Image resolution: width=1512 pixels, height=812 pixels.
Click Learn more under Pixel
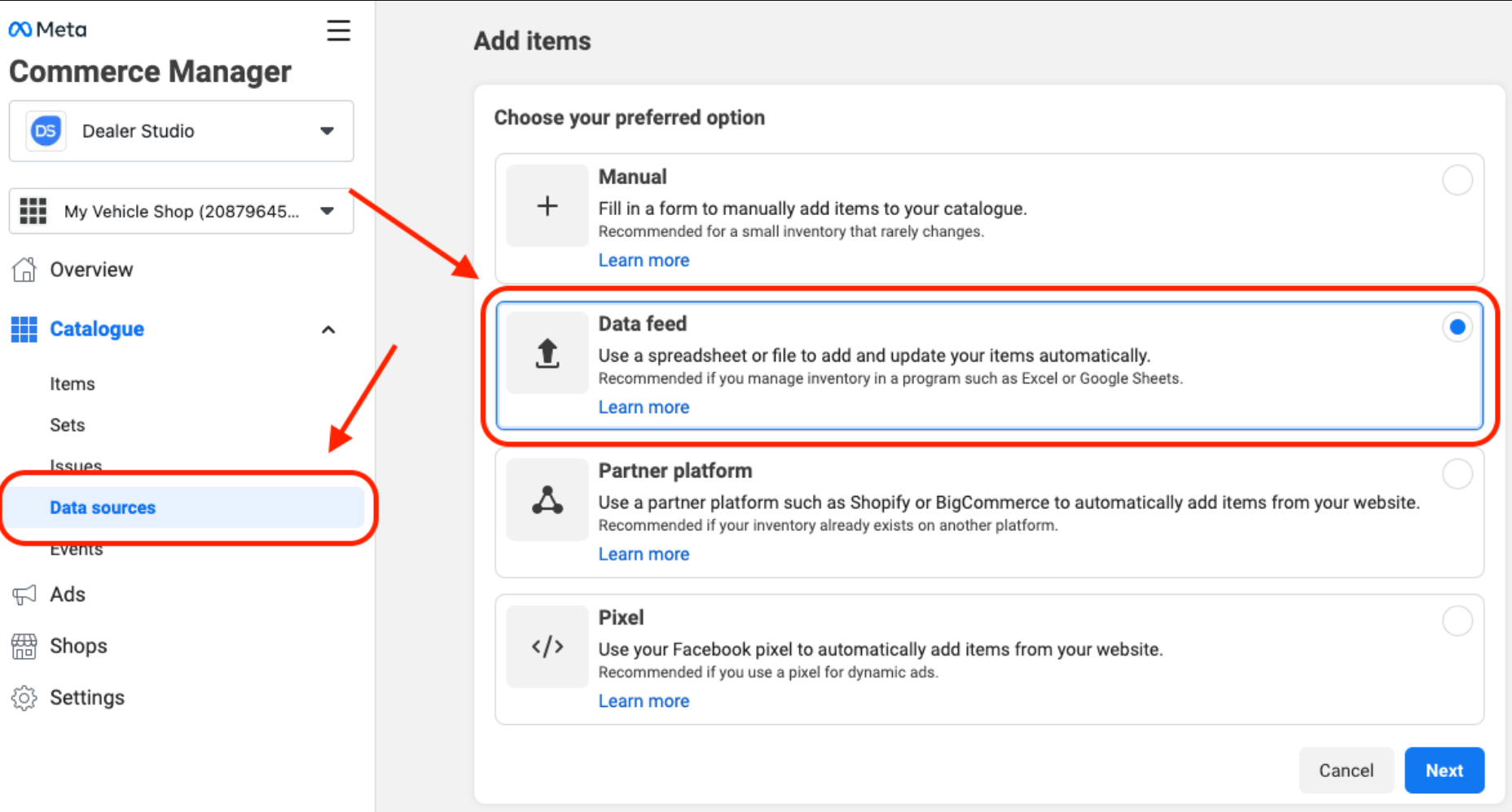pos(644,701)
